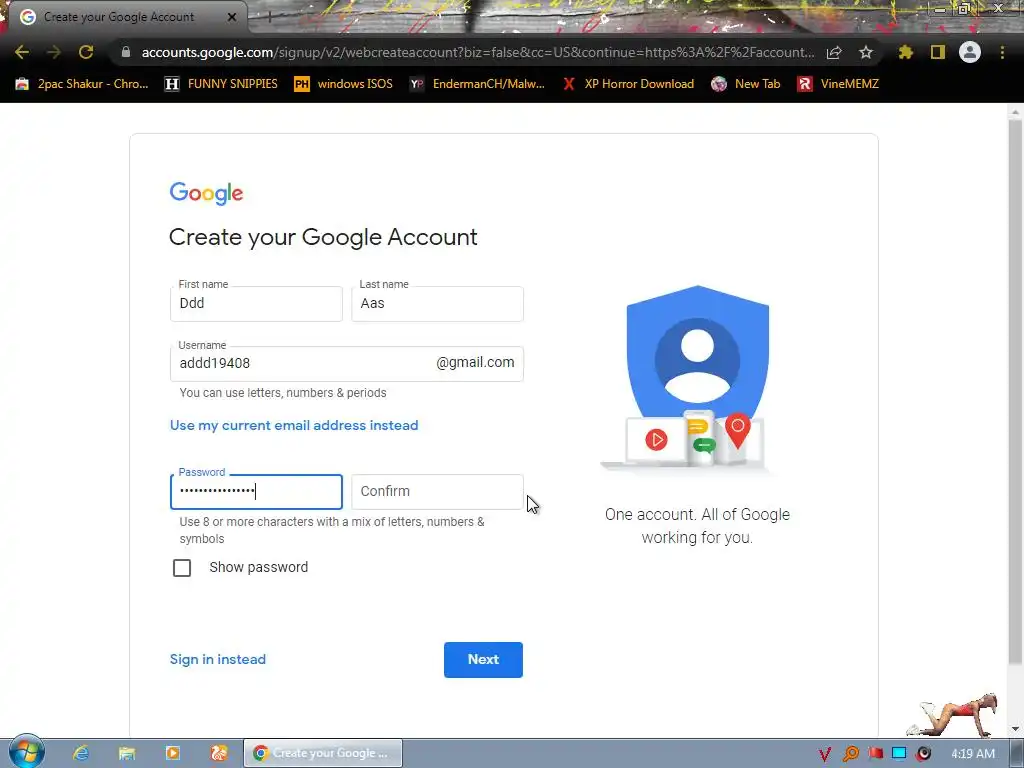Image resolution: width=1024 pixels, height=768 pixels.
Task: Click the padlock site info icon
Action: pos(125,52)
